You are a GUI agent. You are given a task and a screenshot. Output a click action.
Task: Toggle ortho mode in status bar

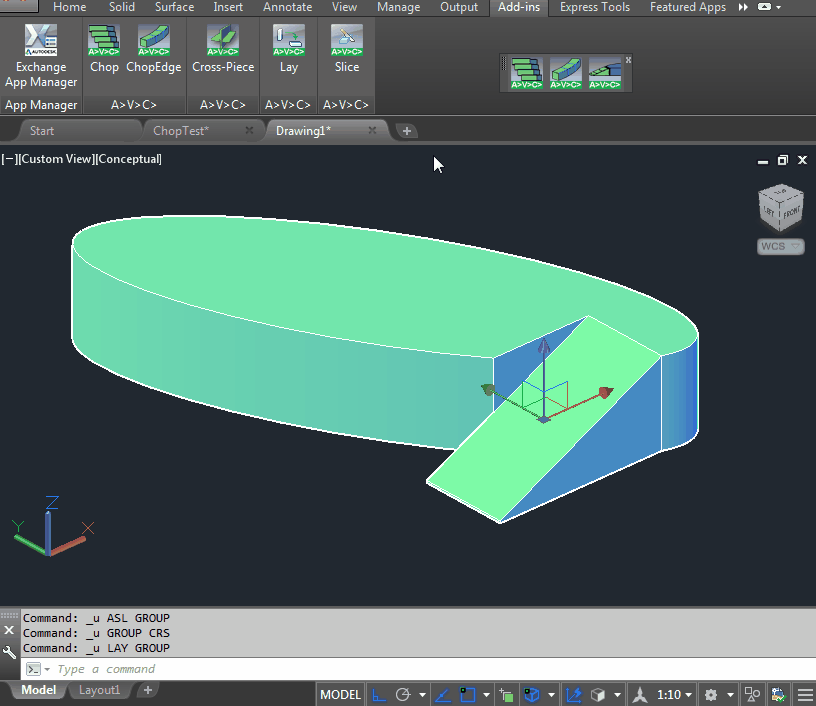[x=379, y=695]
